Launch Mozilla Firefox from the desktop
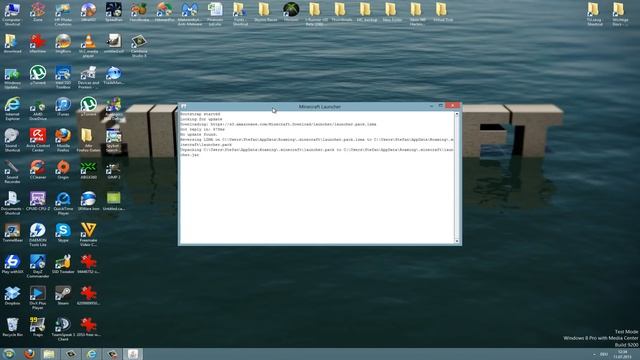 pos(63,140)
